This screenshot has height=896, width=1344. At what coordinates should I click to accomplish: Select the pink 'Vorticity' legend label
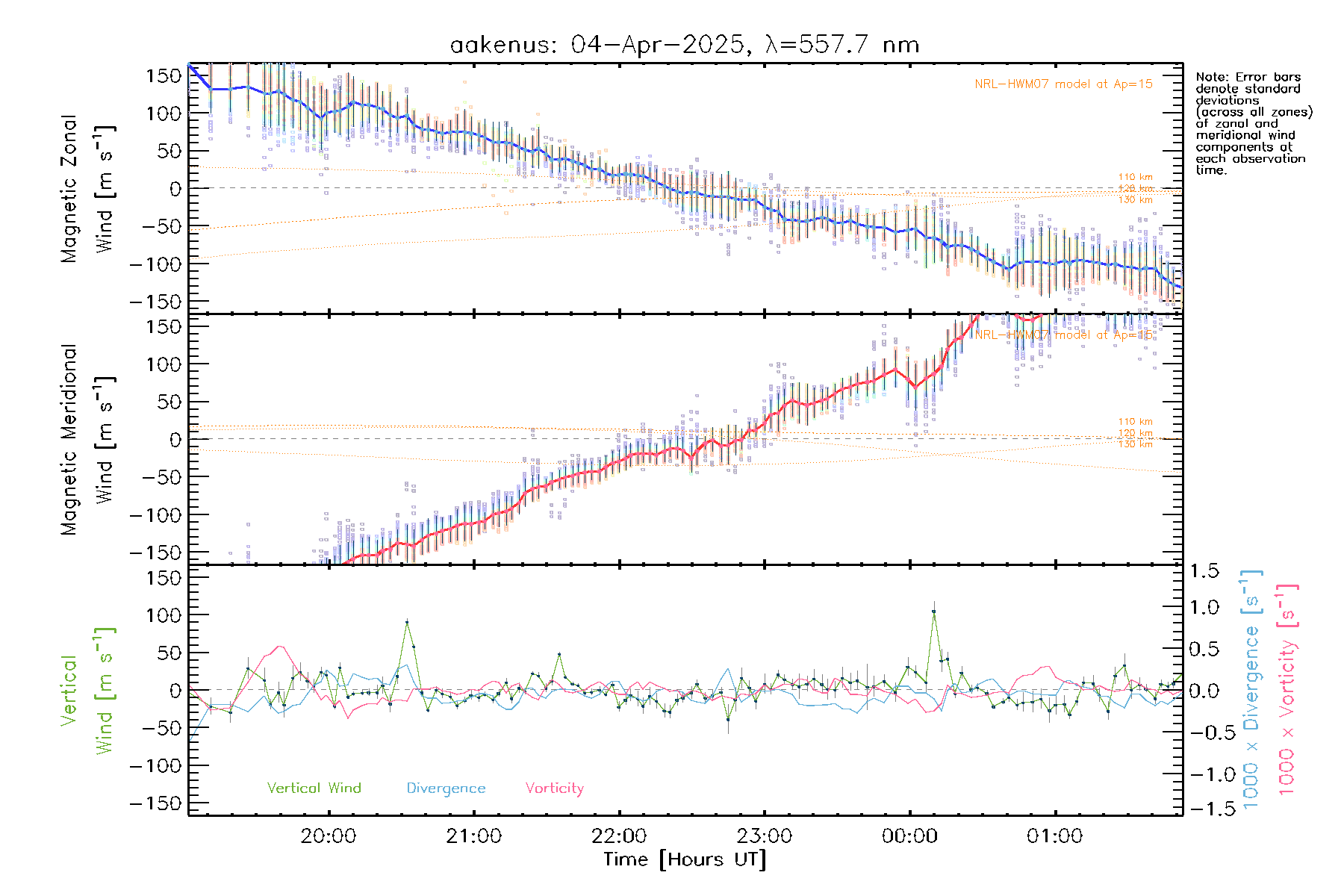point(554,788)
